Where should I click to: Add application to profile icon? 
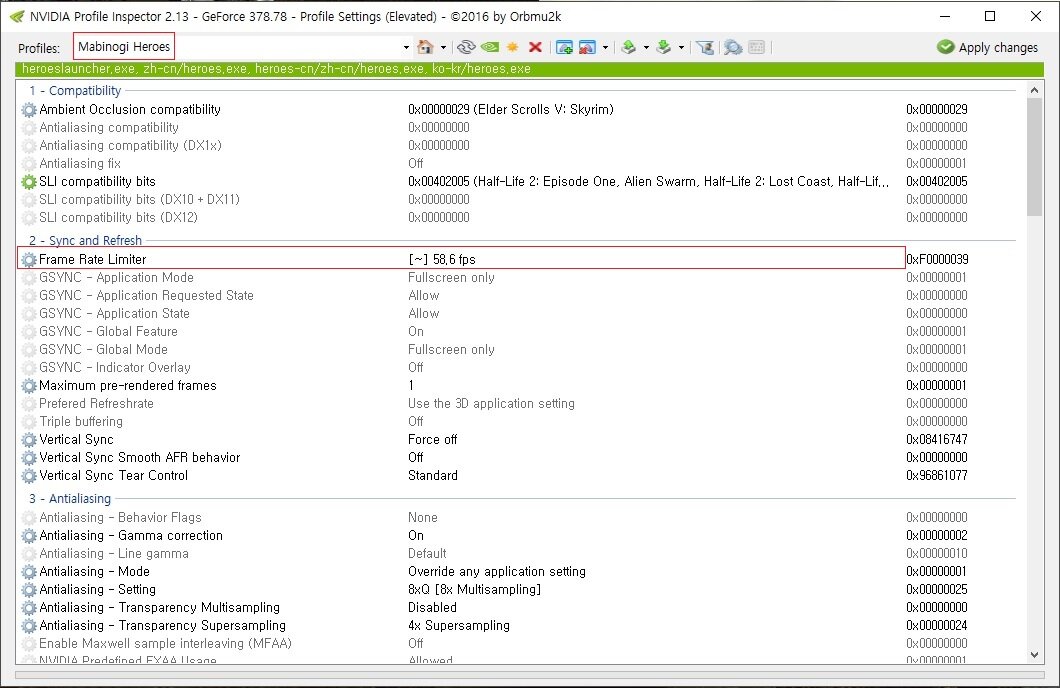coord(564,47)
